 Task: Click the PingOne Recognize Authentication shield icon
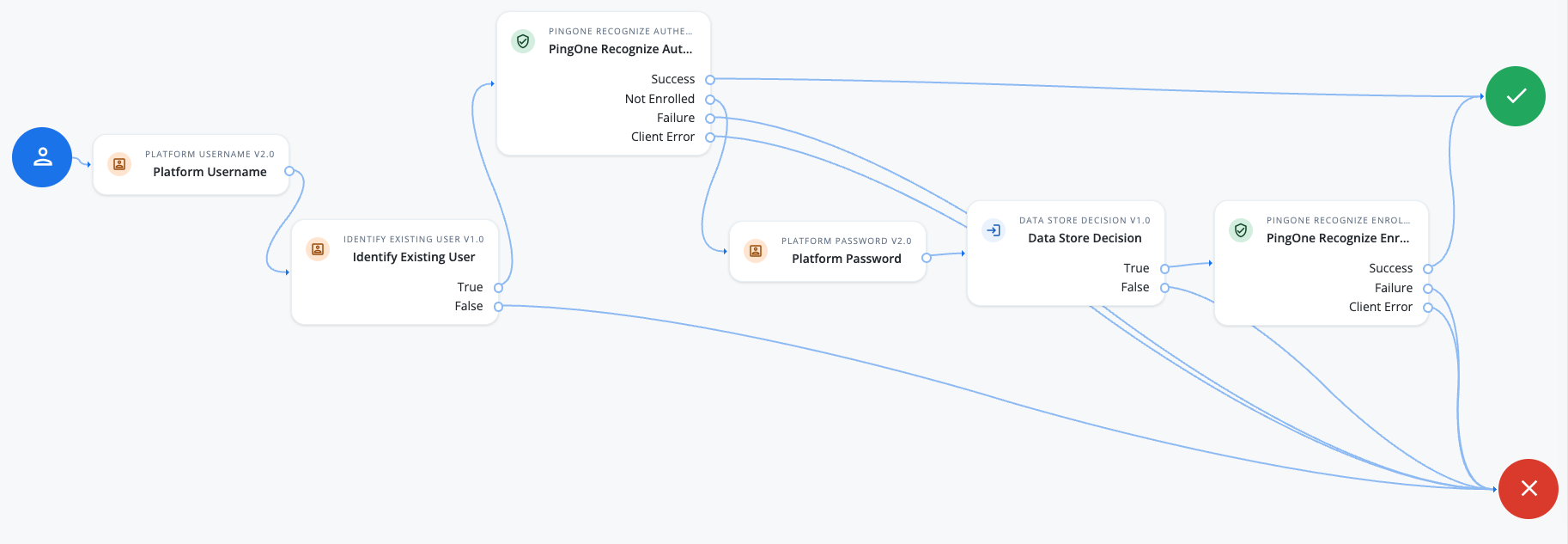pyautogui.click(x=523, y=41)
